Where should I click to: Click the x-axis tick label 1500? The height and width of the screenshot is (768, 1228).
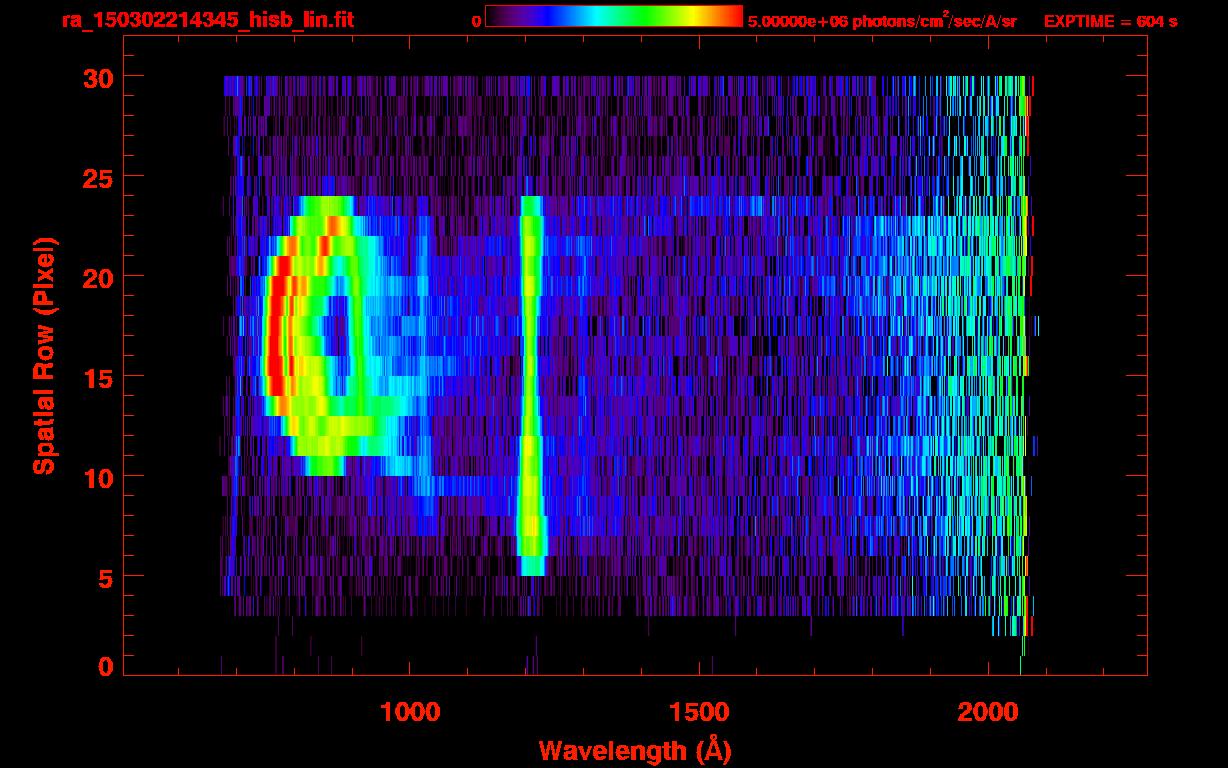point(699,712)
